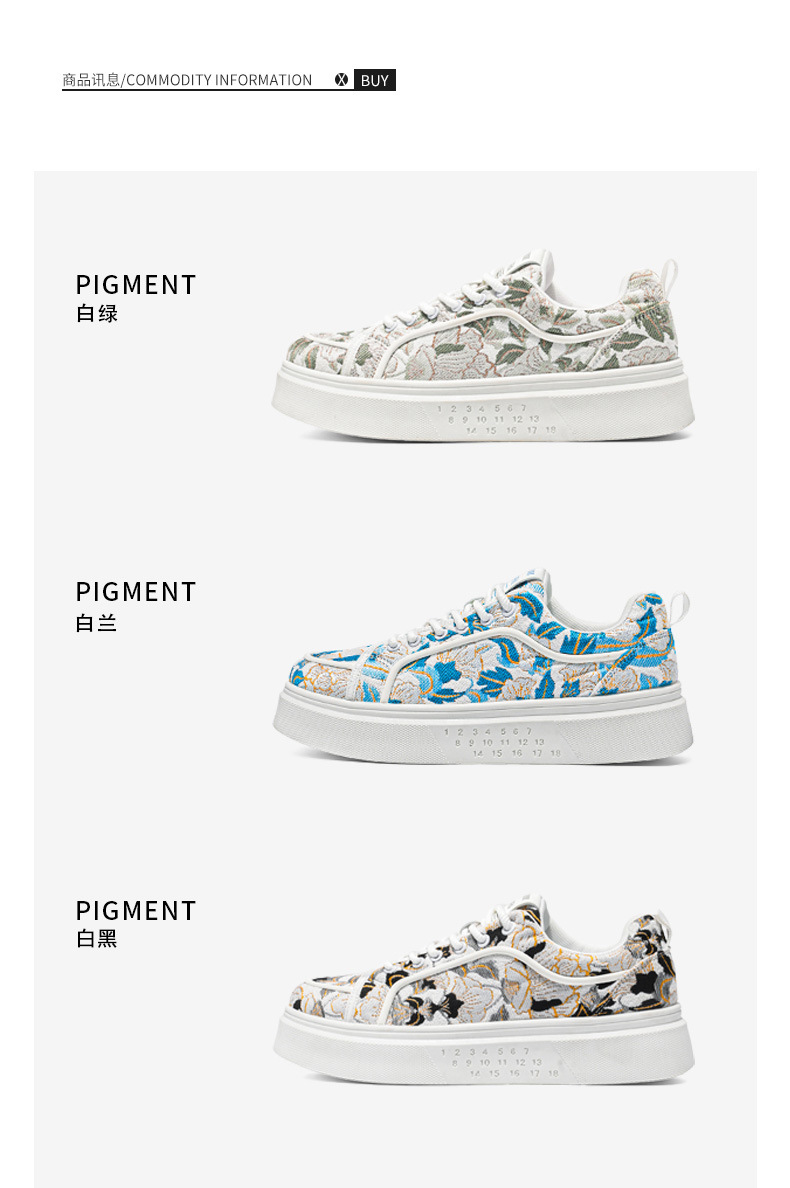This screenshot has height=1188, width=790.
Task: Click the embossed sole numbers on blue sneaker
Action: click(x=503, y=742)
